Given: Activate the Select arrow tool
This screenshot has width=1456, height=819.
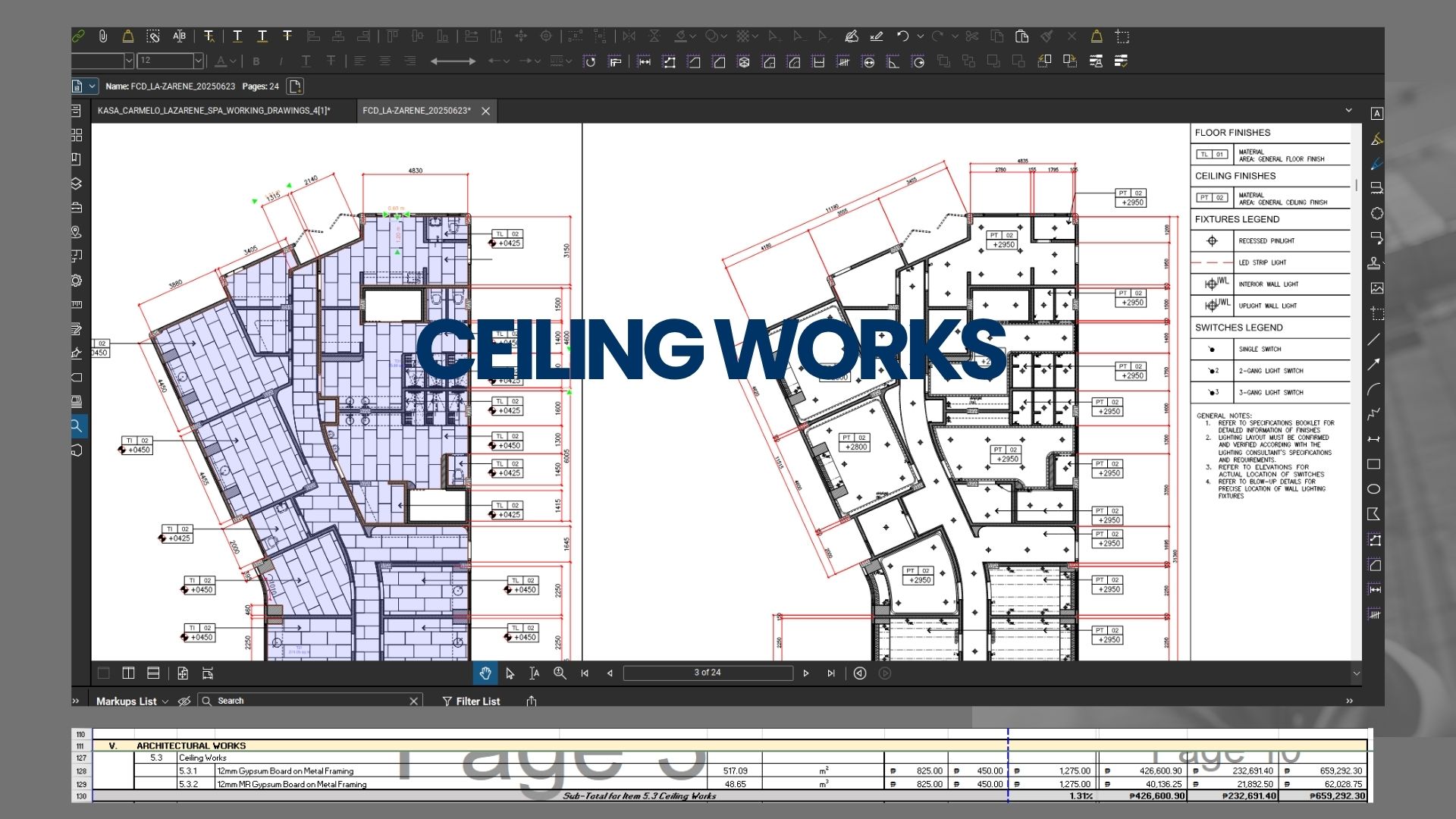Looking at the screenshot, I should (510, 673).
